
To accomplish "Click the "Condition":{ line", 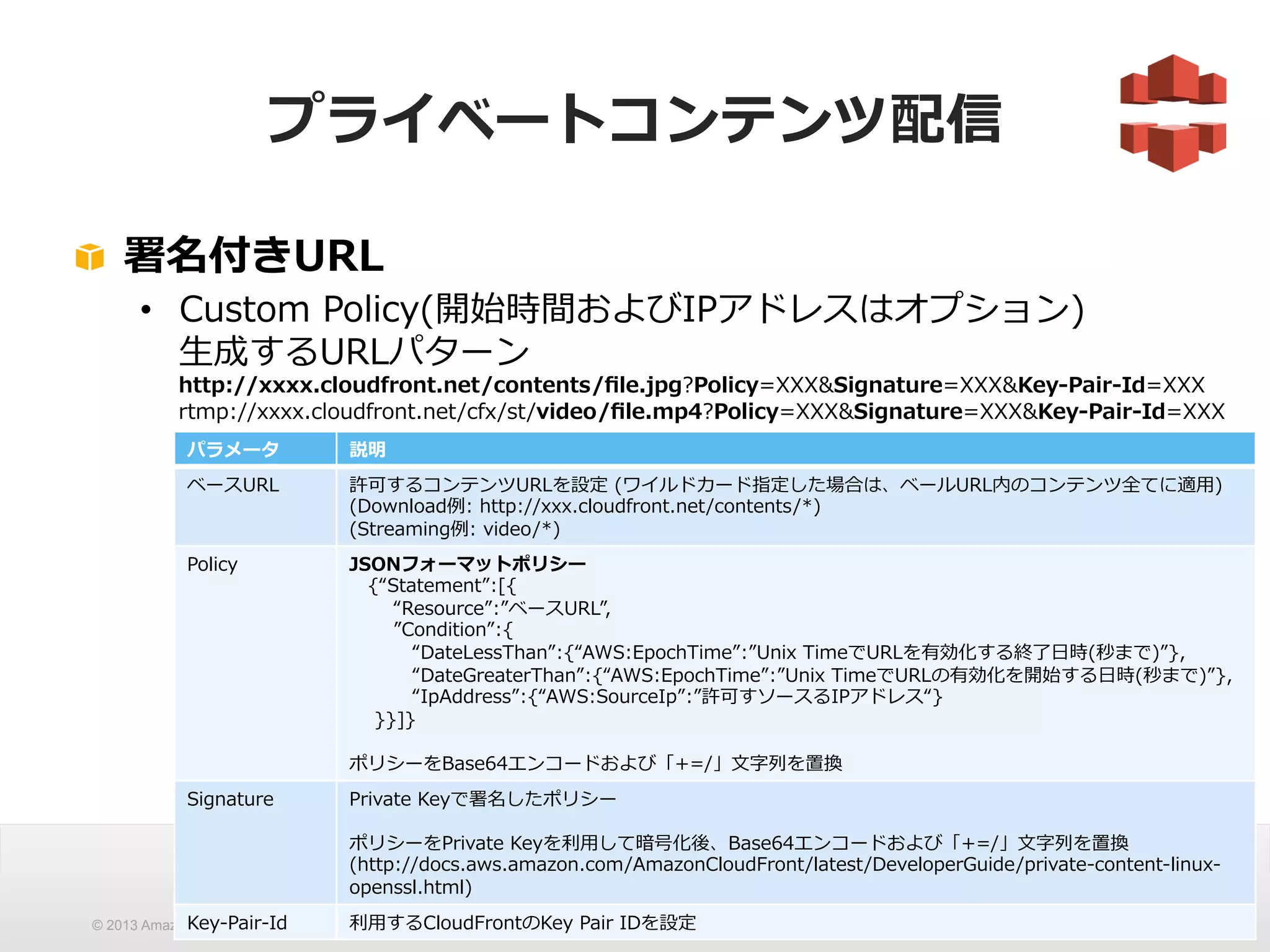I will click(453, 630).
